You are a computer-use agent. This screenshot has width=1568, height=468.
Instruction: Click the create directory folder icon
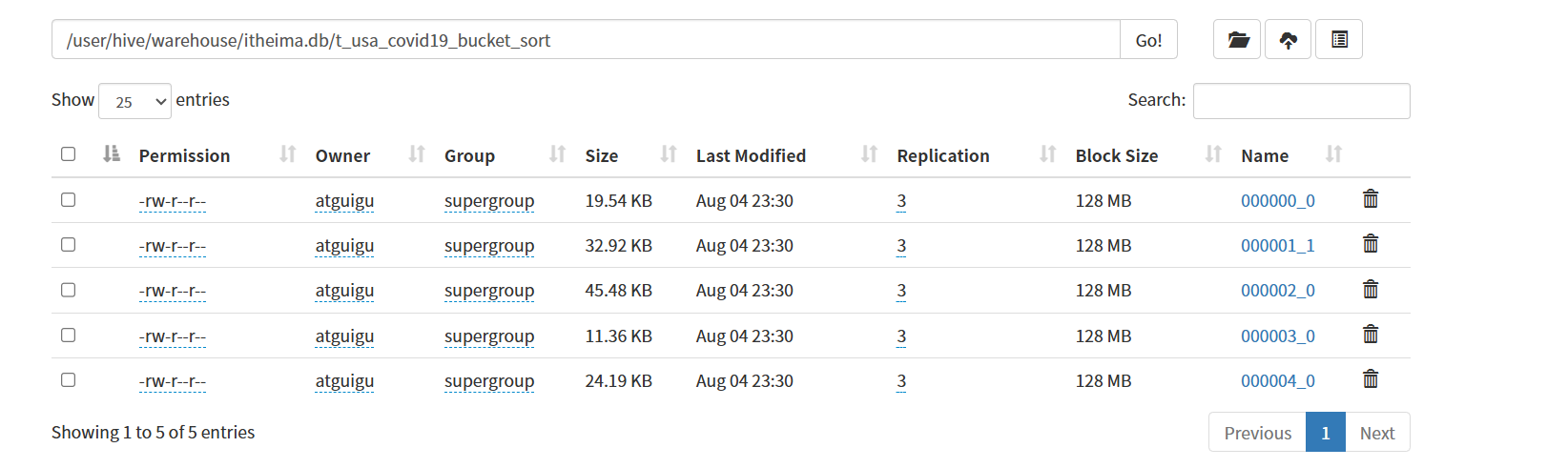tap(1237, 39)
